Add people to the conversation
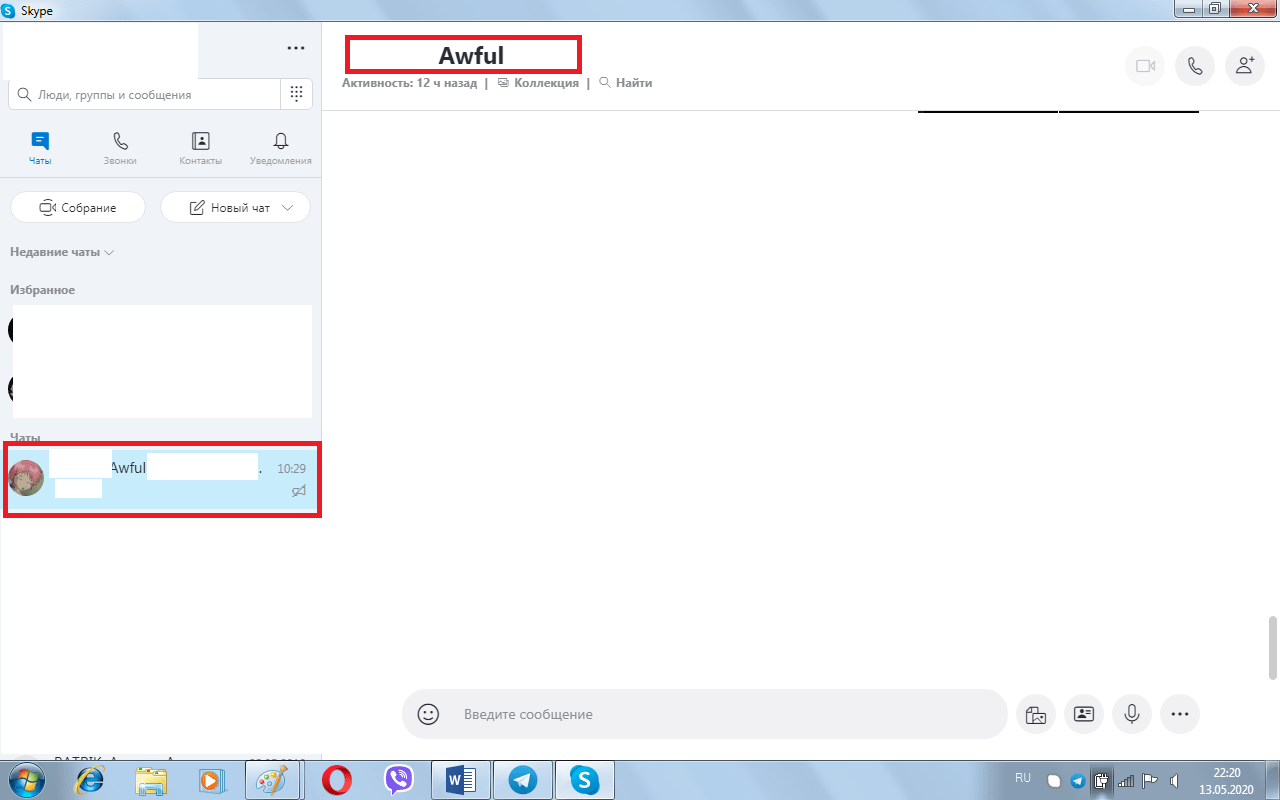The image size is (1280, 800). [1245, 66]
